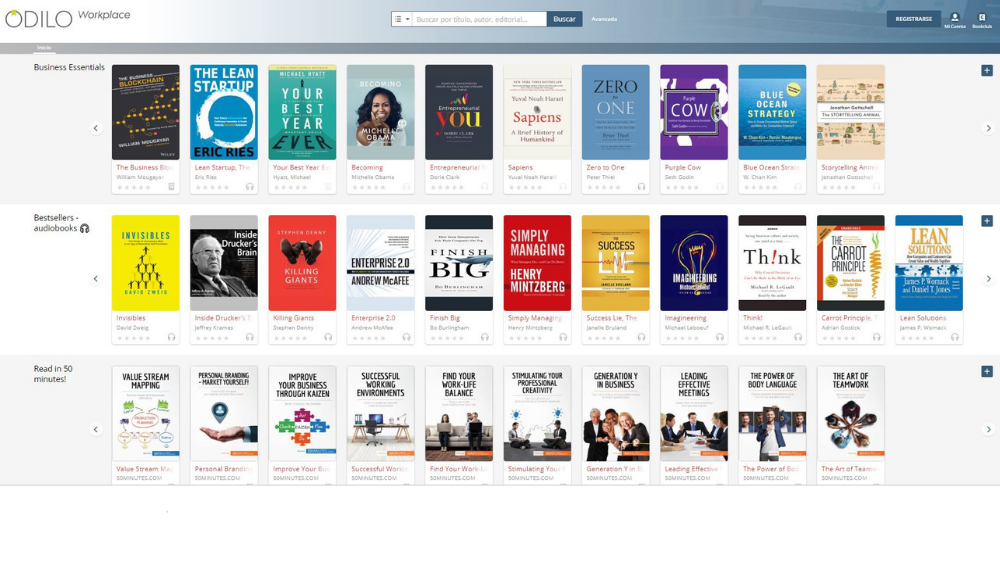Open the Business Essentials section heading
The height and width of the screenshot is (565, 1000).
click(69, 67)
